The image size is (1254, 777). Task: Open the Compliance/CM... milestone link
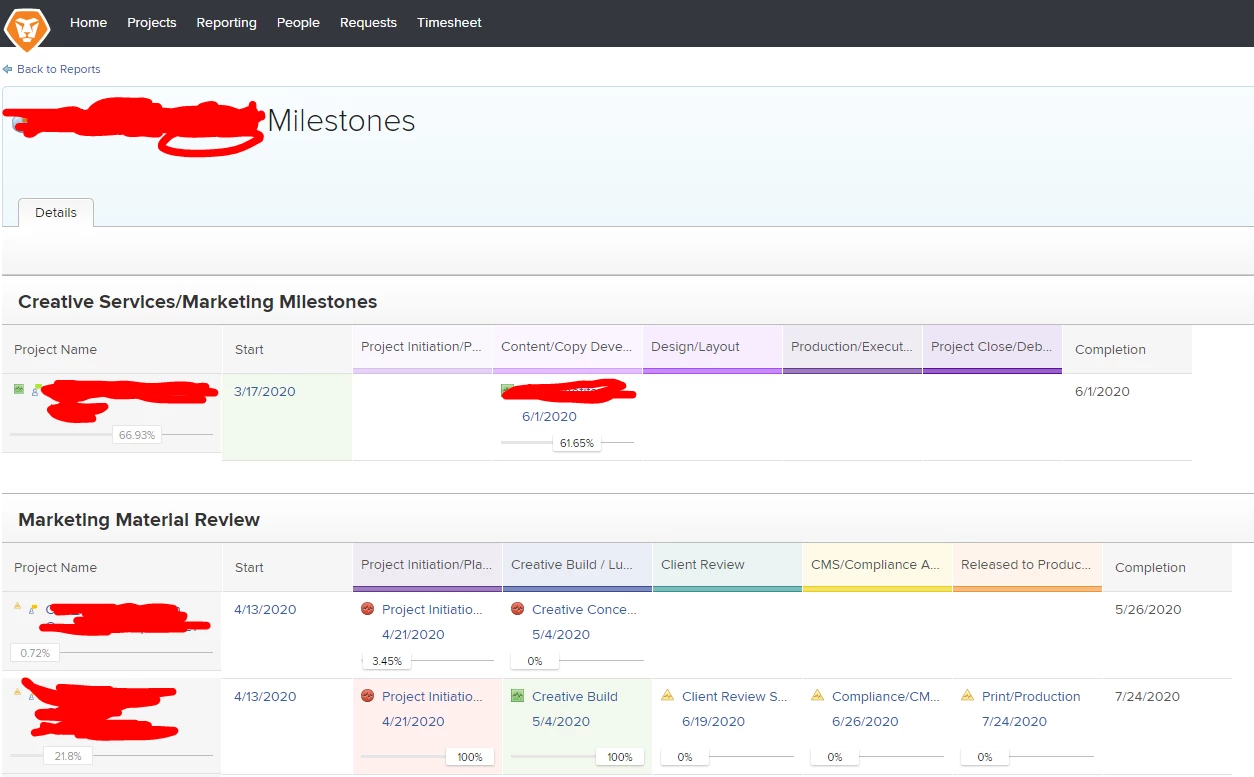[886, 696]
